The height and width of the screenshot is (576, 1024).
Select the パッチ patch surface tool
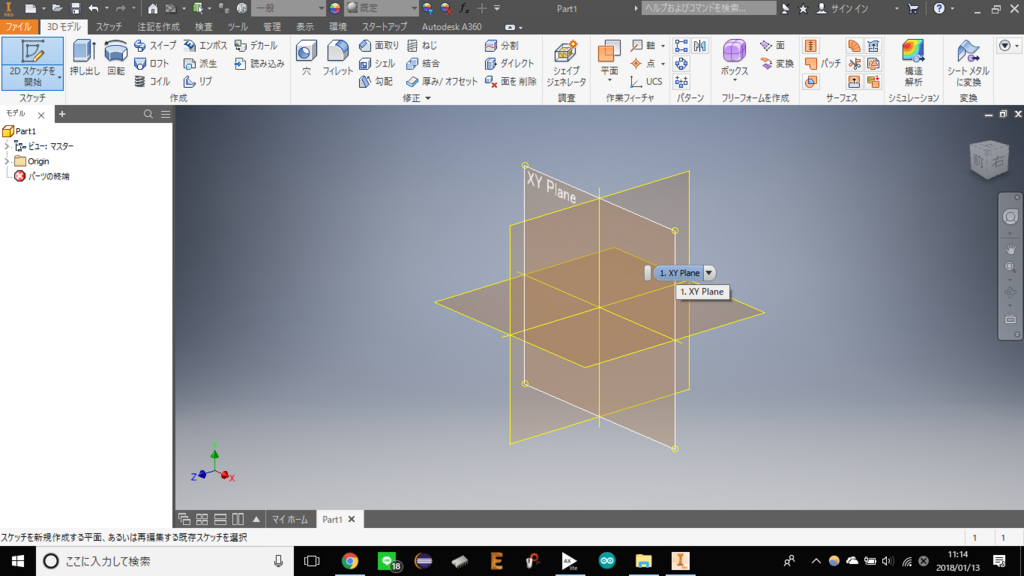823,63
